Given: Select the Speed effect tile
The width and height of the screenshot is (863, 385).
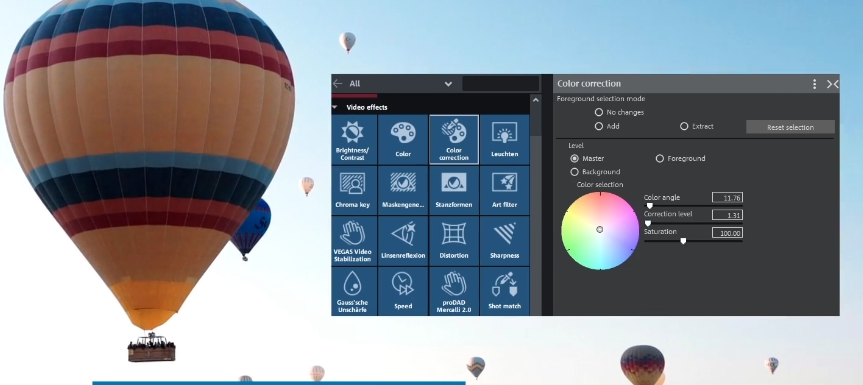Looking at the screenshot, I should tap(403, 291).
